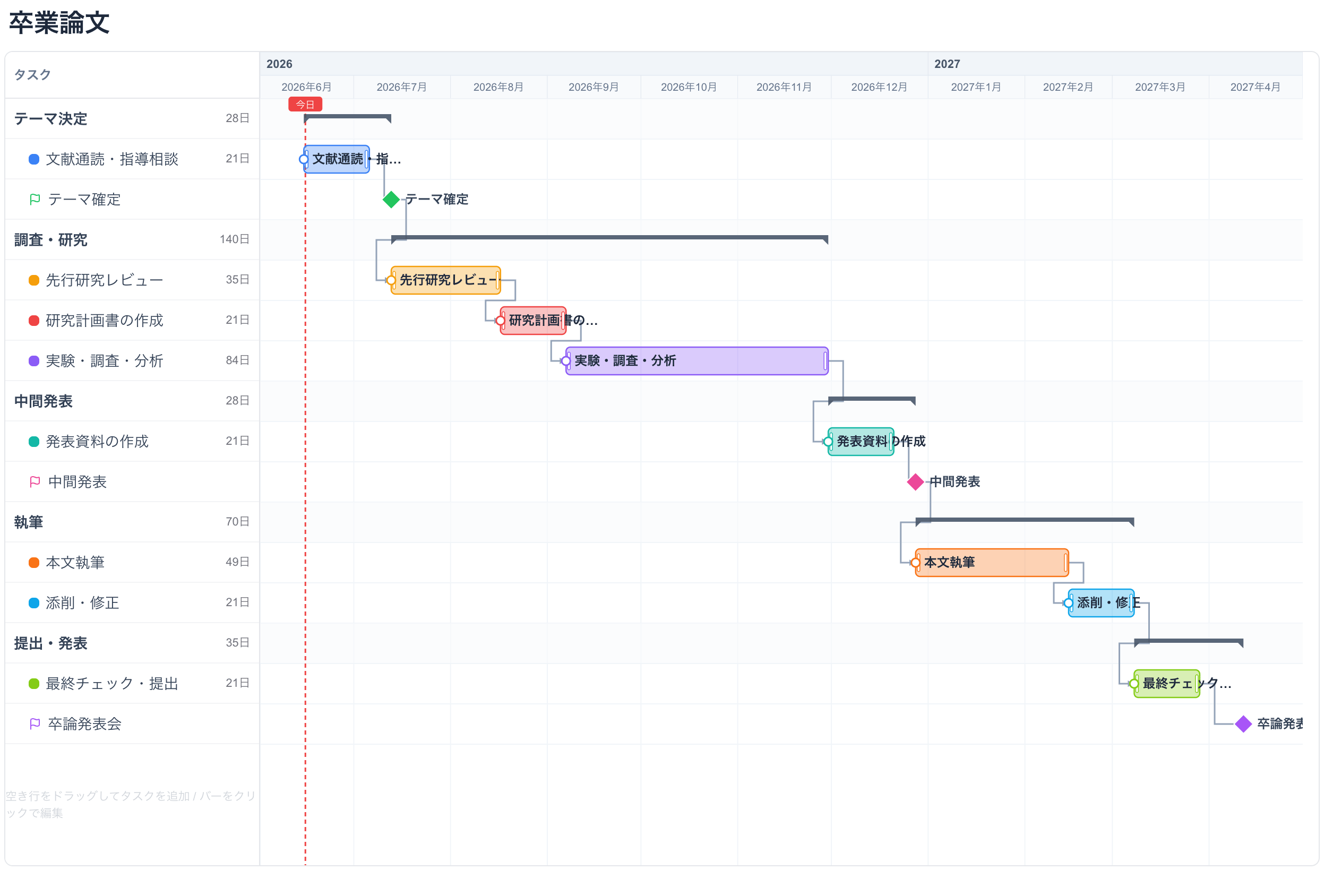Open the 先行研究レビュー task bar

tap(445, 280)
